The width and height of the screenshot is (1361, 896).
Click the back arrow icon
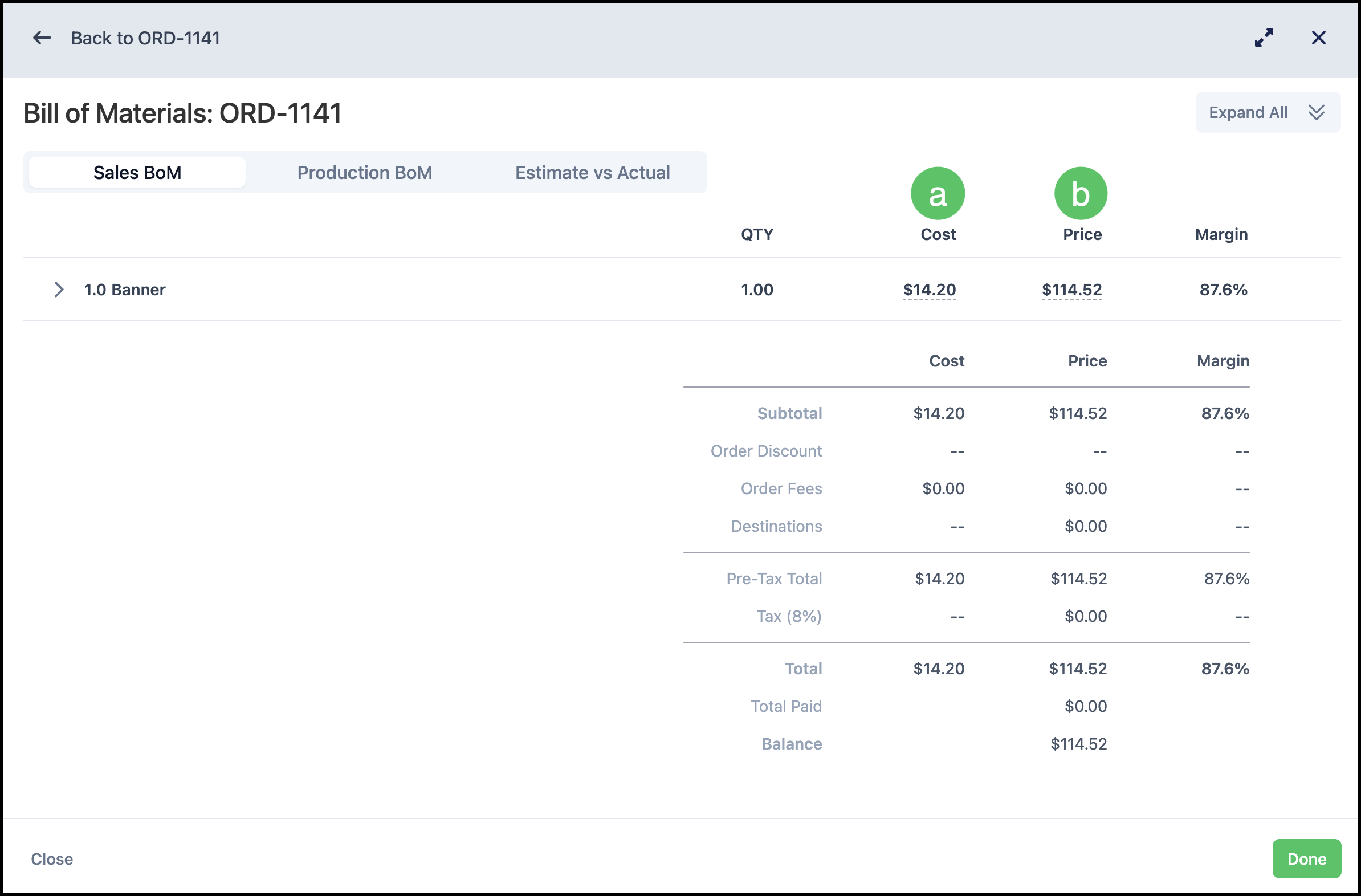point(42,38)
